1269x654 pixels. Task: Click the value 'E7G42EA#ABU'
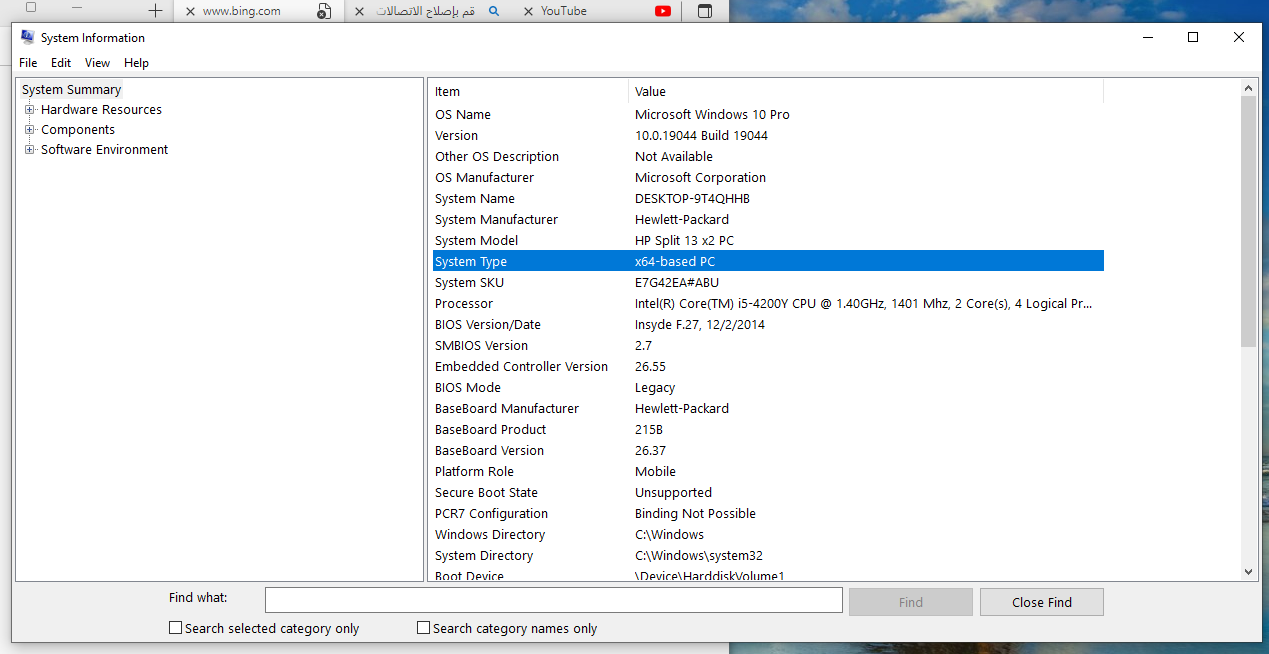[x=677, y=283]
